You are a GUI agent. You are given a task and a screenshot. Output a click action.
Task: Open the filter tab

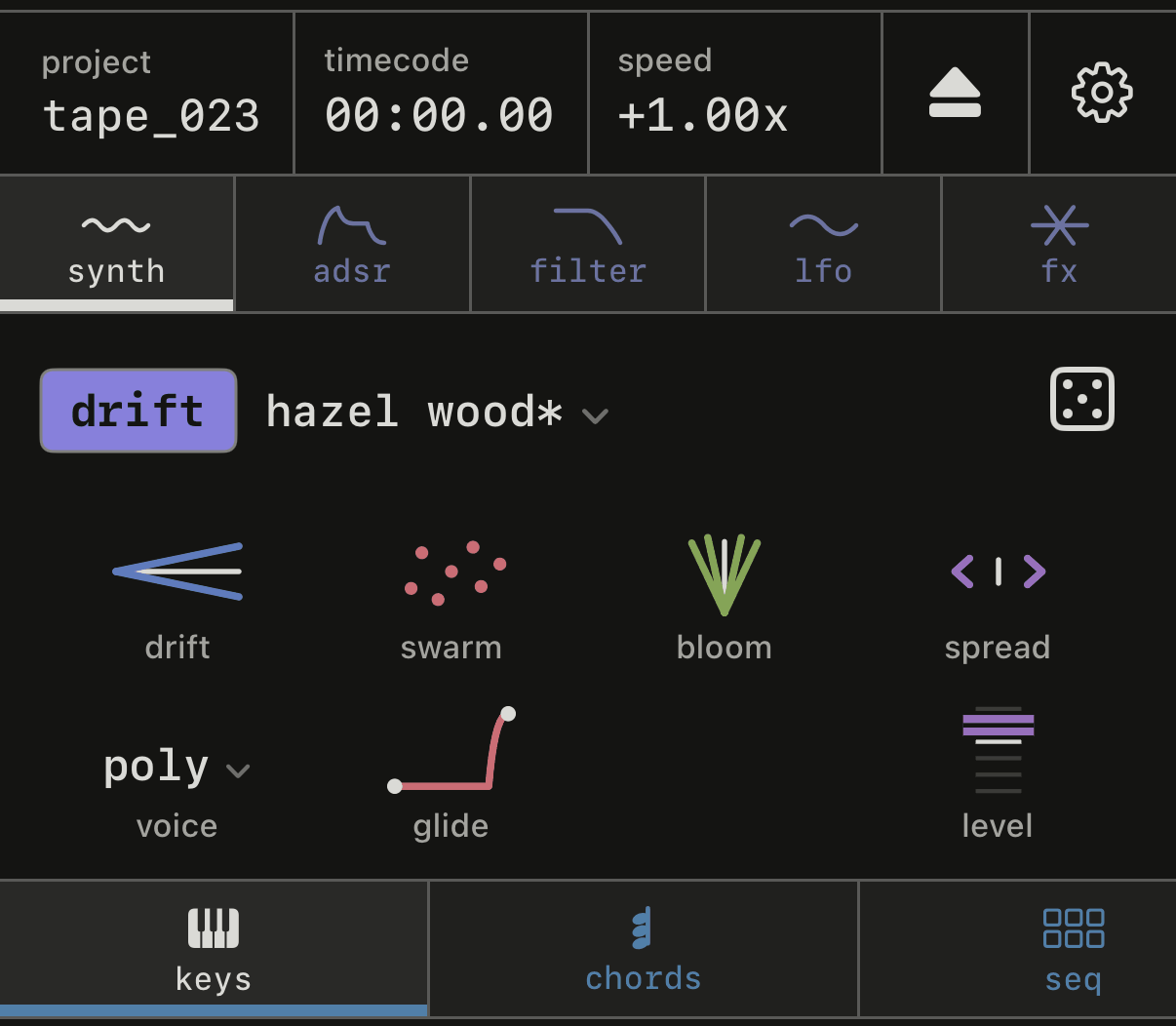click(588, 244)
